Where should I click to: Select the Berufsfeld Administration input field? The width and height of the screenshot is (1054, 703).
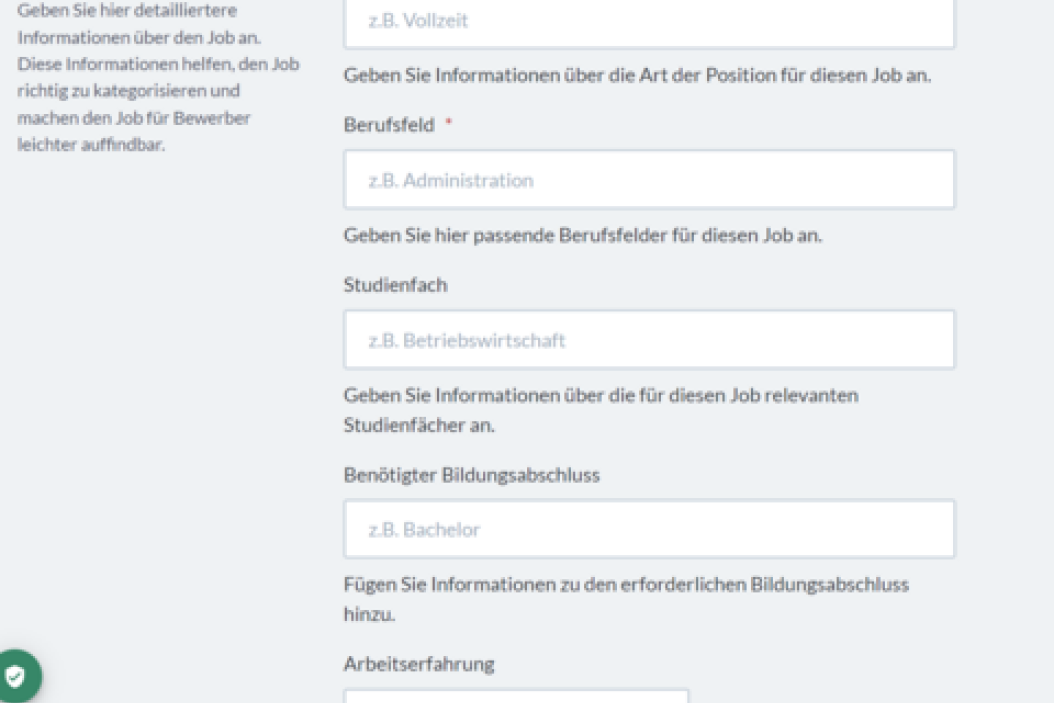click(x=649, y=179)
